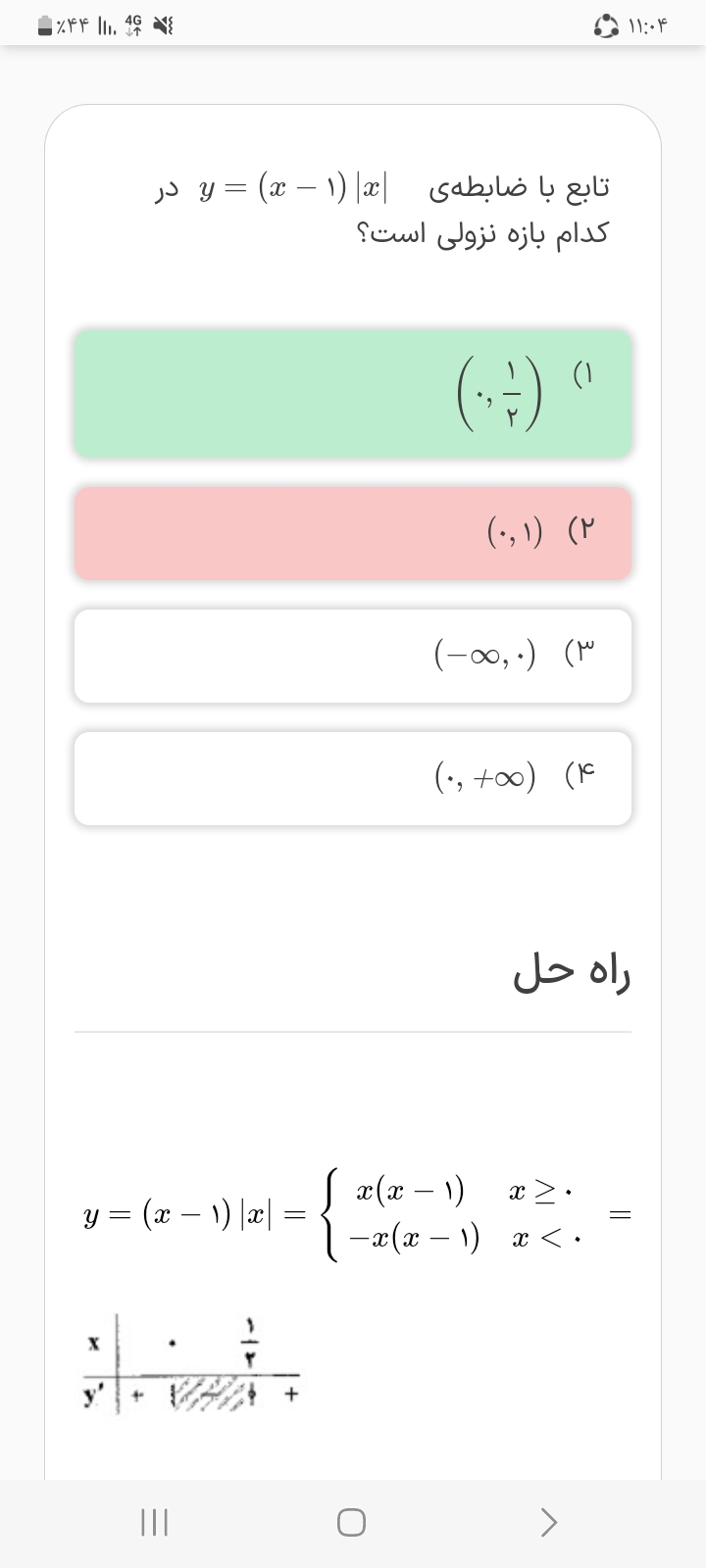
Task: Tap the راه حل solution heading
Action: point(572,971)
